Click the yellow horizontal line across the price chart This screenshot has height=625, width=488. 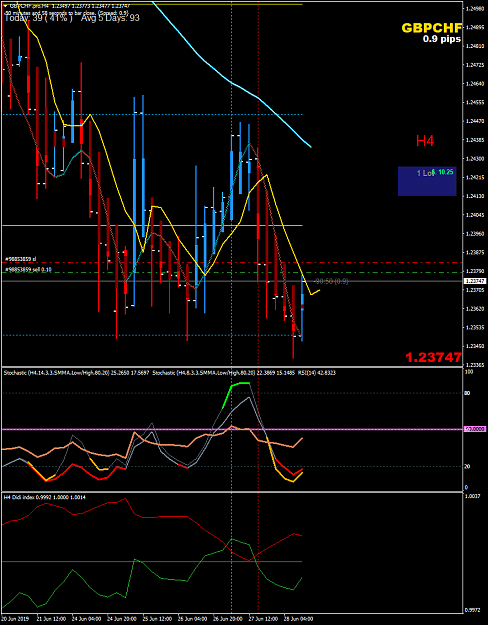pos(152,226)
